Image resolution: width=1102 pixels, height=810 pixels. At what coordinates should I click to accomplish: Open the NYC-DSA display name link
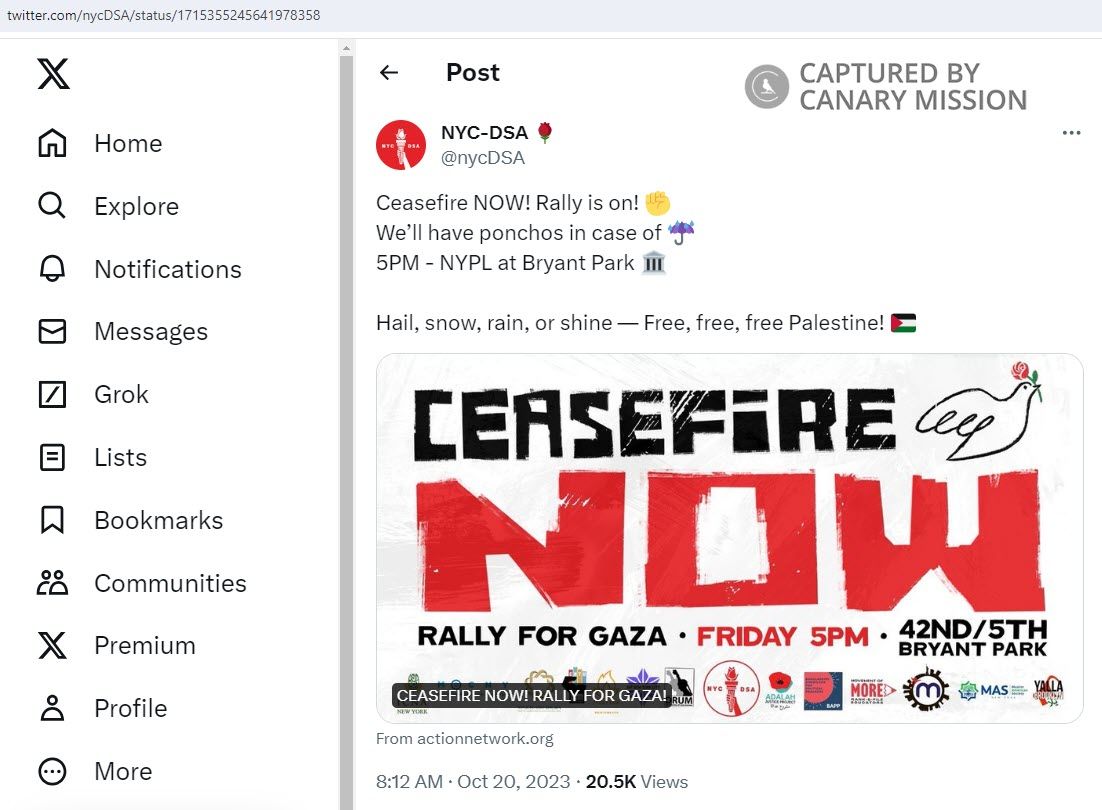point(484,133)
